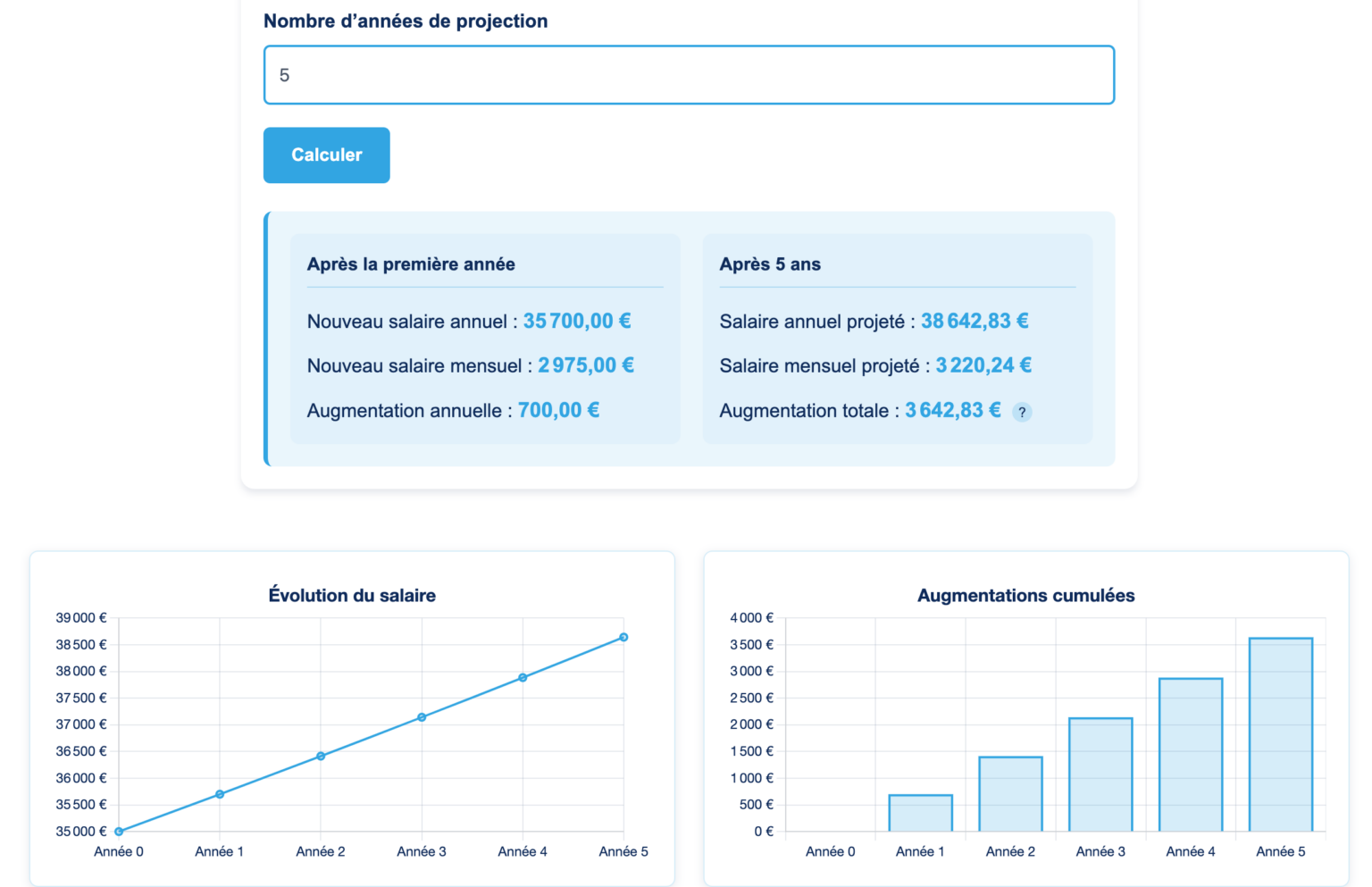
Task: Click the Augmentations cumulées chart title
Action: 1025,595
